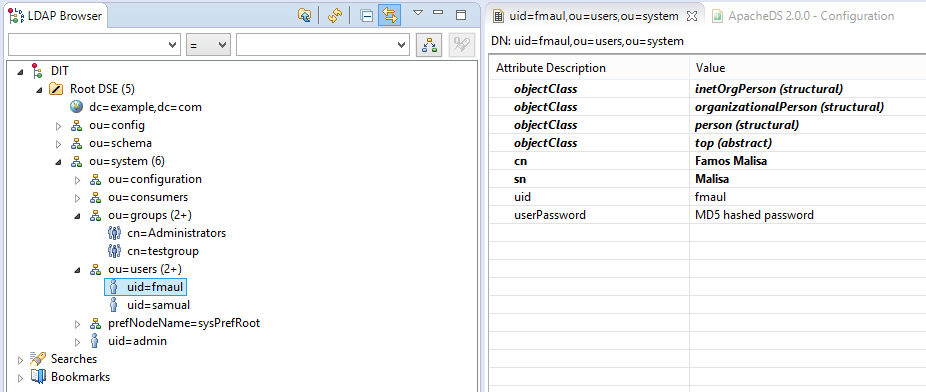926x392 pixels.
Task: Select dc=example,dc=com tree entry
Action: [145, 107]
